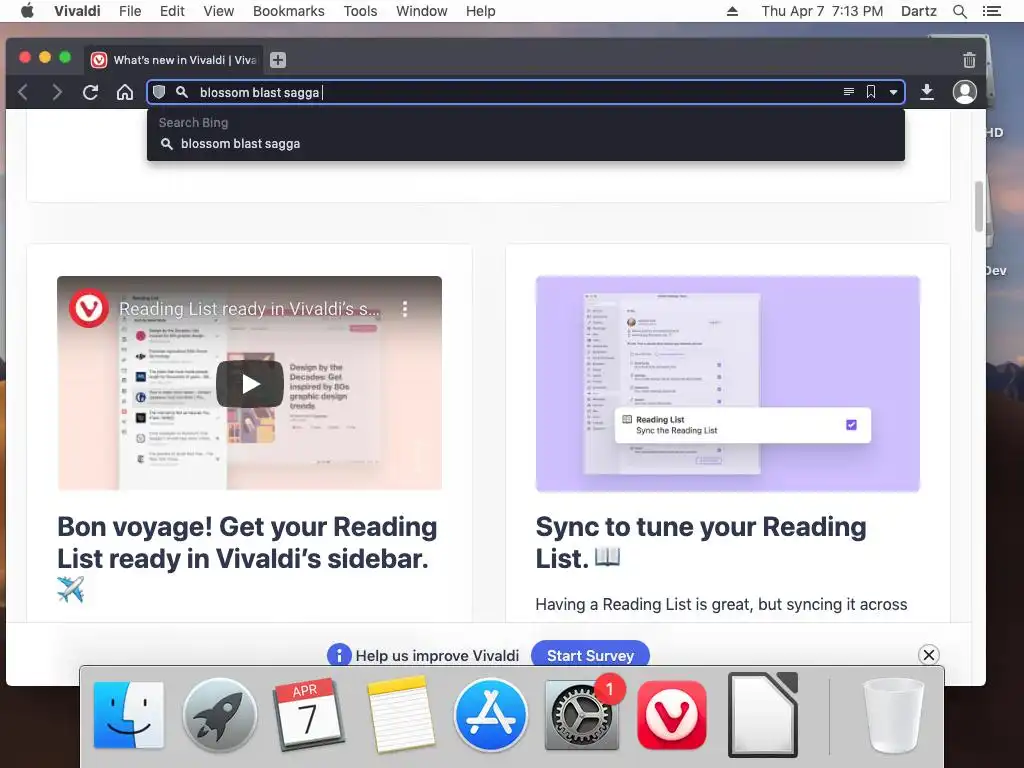Screen dimensions: 1024x768
Task: Click the eject icon in menu bar
Action: [733, 11]
